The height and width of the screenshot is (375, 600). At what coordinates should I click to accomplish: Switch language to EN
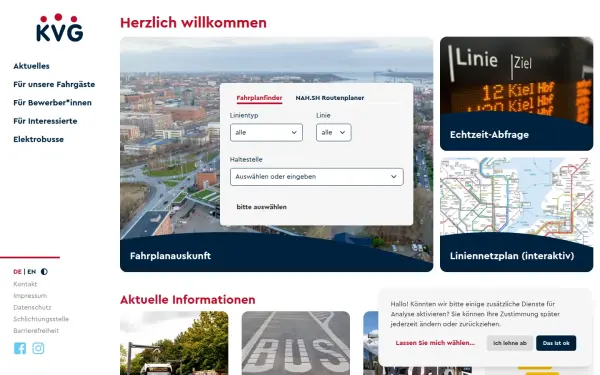[32, 272]
